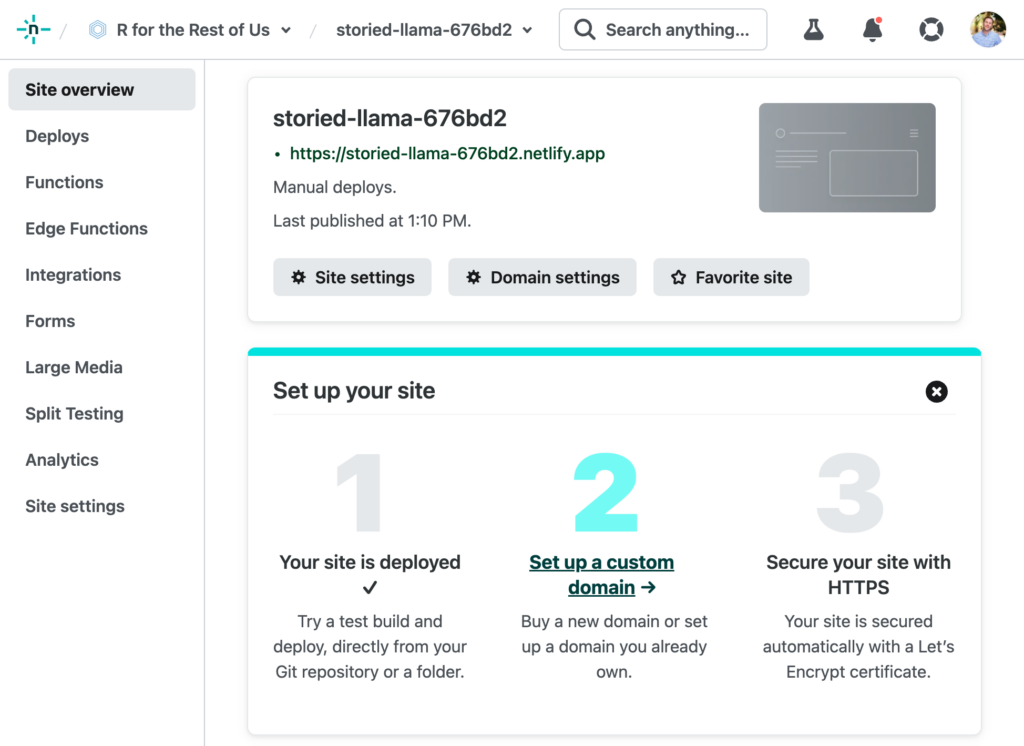Click the 'Manual deploys.' text
1024x746 pixels.
pos(334,187)
